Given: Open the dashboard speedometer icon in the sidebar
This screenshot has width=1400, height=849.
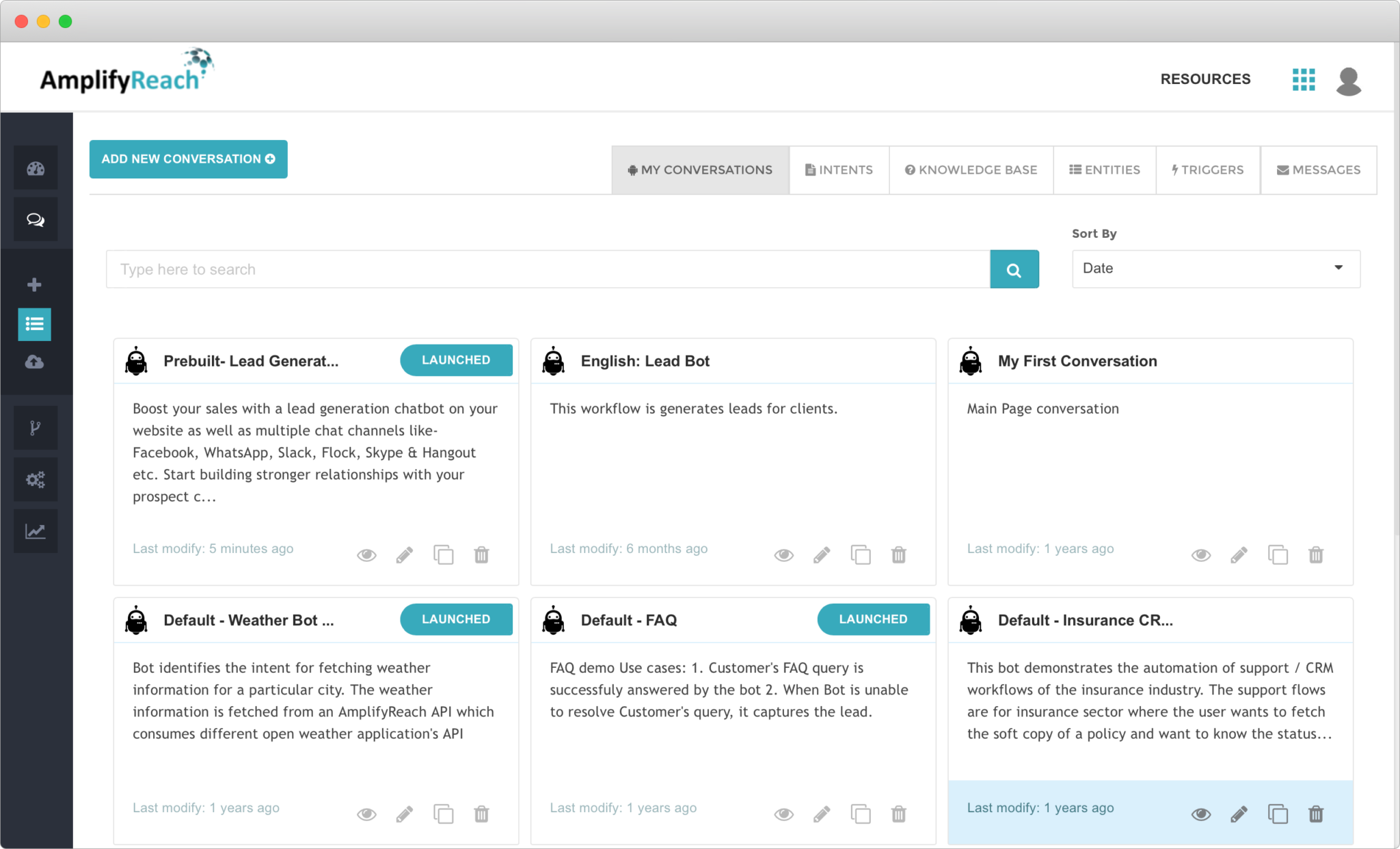Looking at the screenshot, I should pyautogui.click(x=35, y=167).
